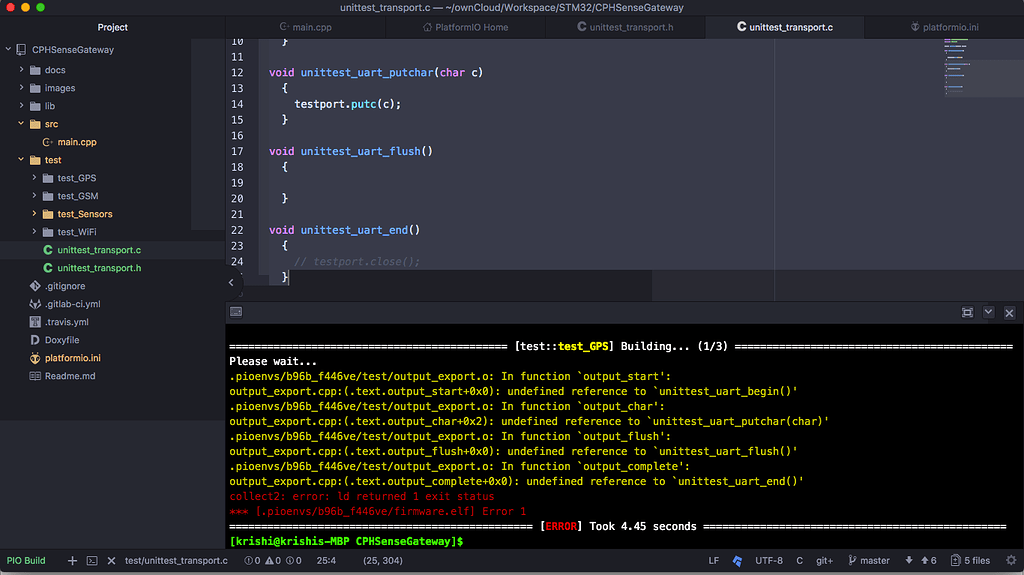1024x575 pixels.
Task: Open main.cpp in the project tree
Action: pos(76,142)
